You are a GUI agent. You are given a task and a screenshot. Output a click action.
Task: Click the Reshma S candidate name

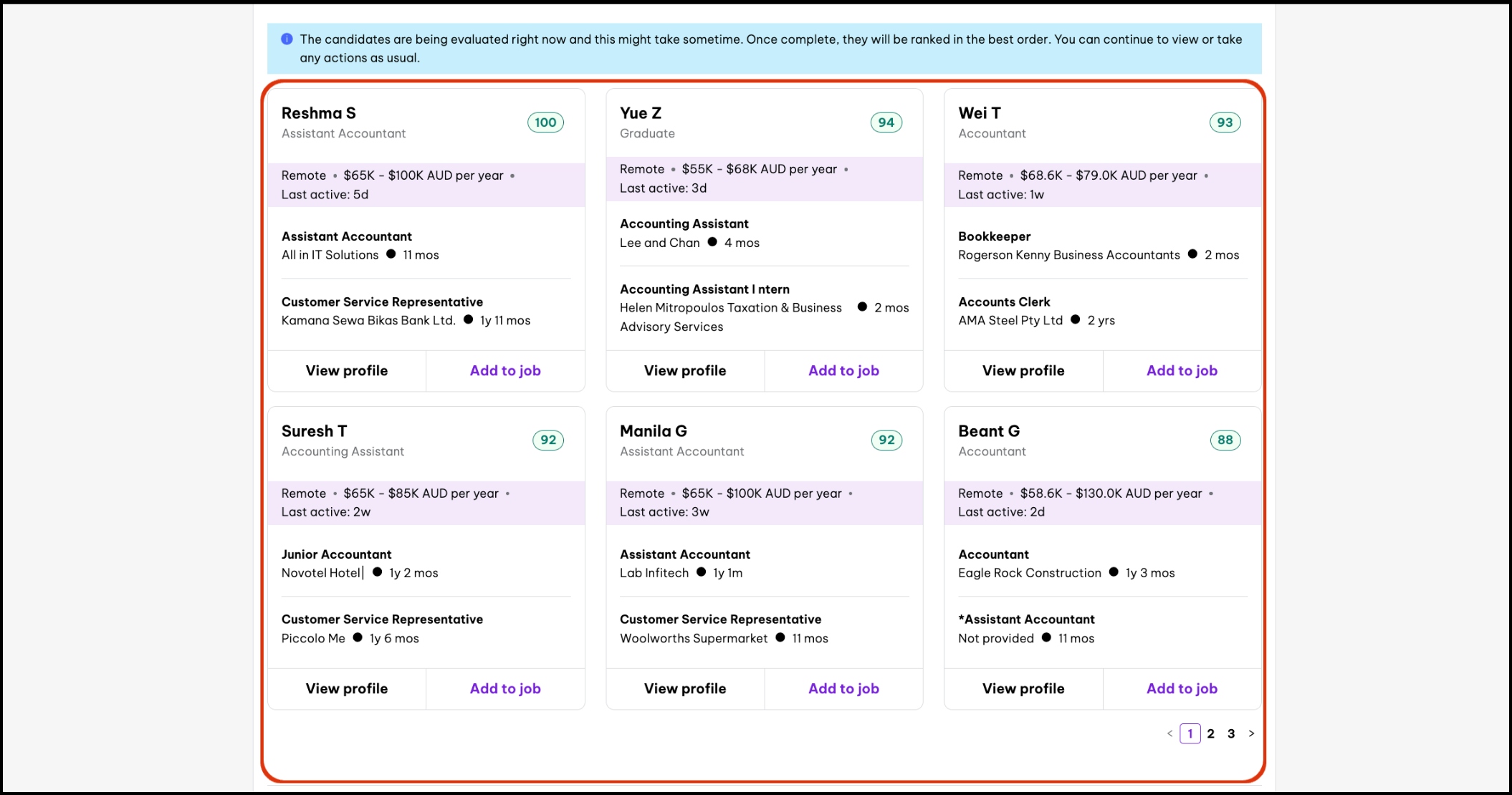click(x=318, y=113)
